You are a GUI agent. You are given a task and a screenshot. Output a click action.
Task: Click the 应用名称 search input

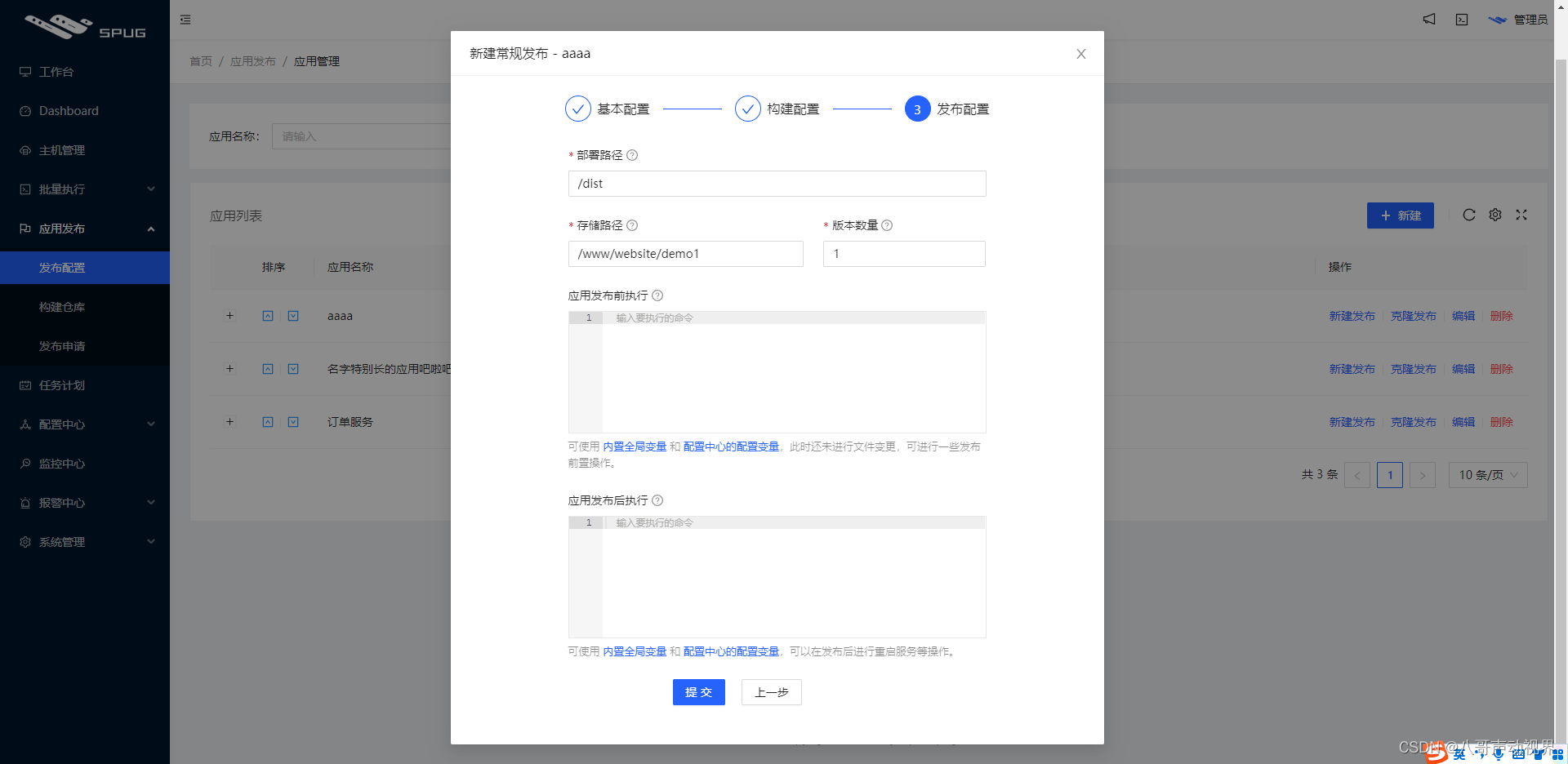[x=362, y=136]
